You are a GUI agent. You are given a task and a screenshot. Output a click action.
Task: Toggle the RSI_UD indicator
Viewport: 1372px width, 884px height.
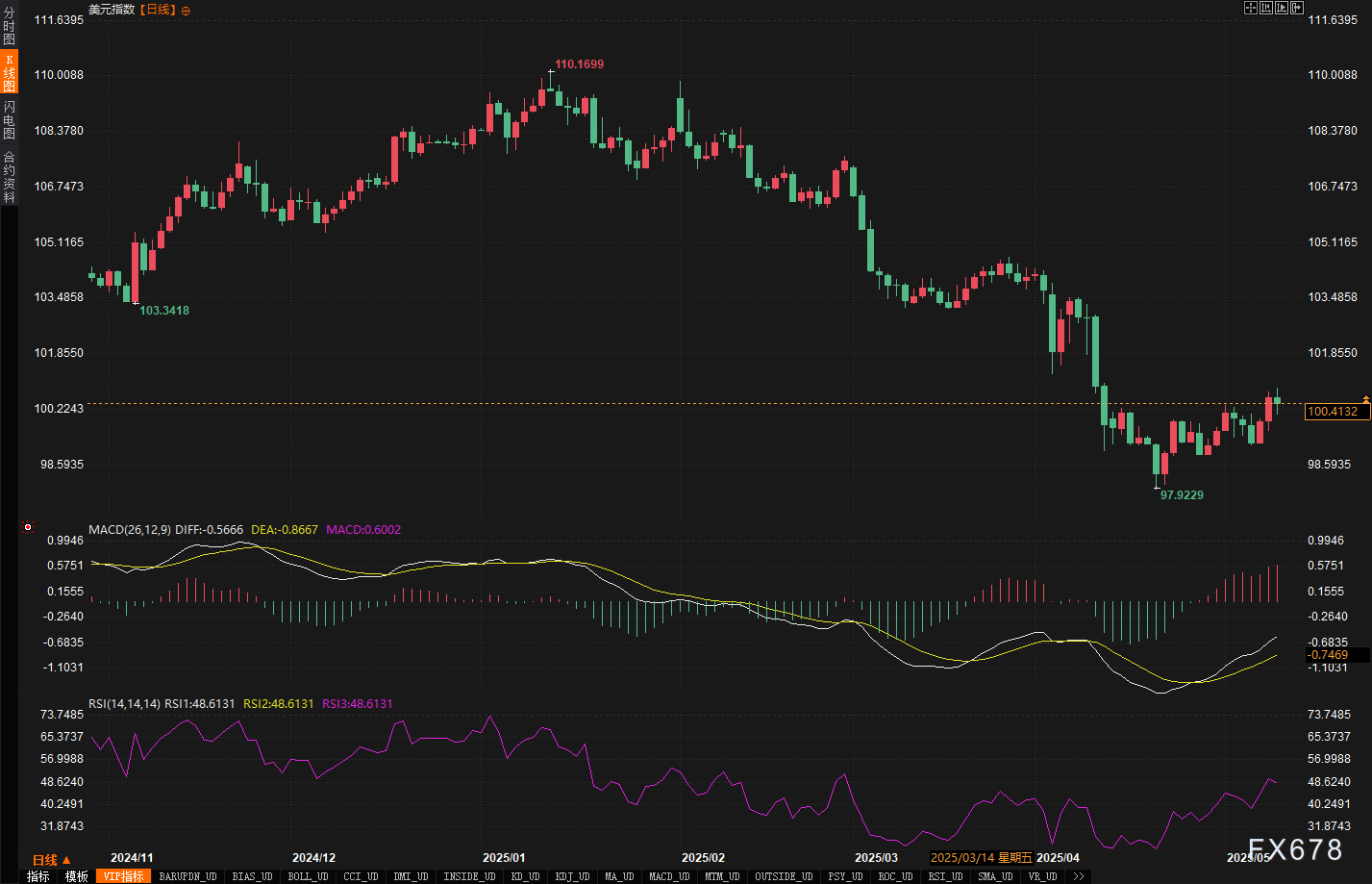coord(946,876)
